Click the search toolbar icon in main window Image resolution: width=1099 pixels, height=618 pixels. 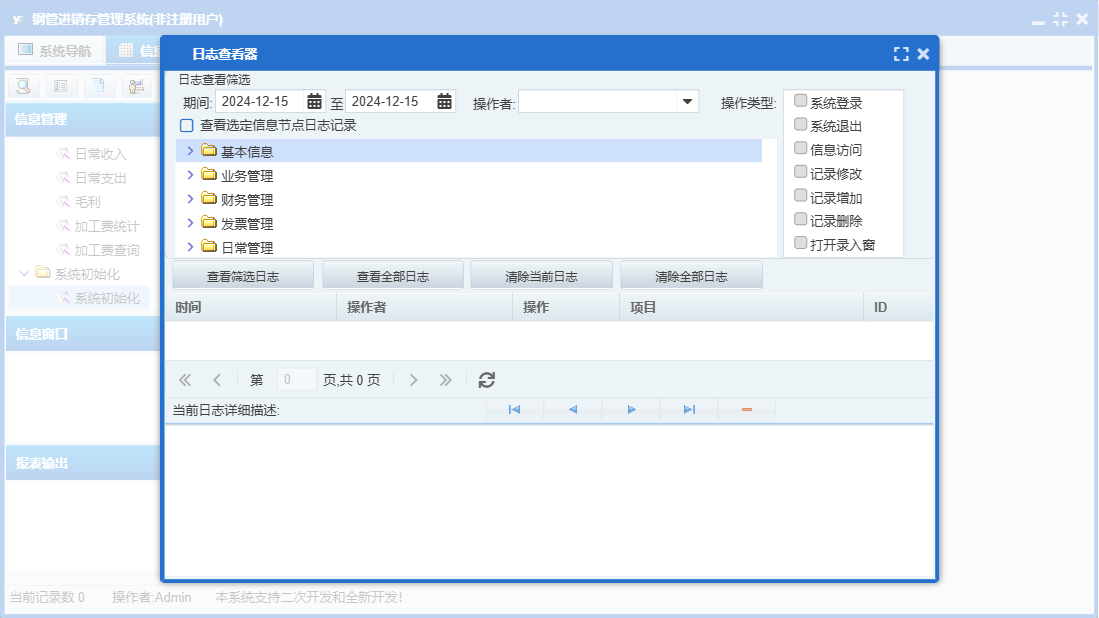23,86
